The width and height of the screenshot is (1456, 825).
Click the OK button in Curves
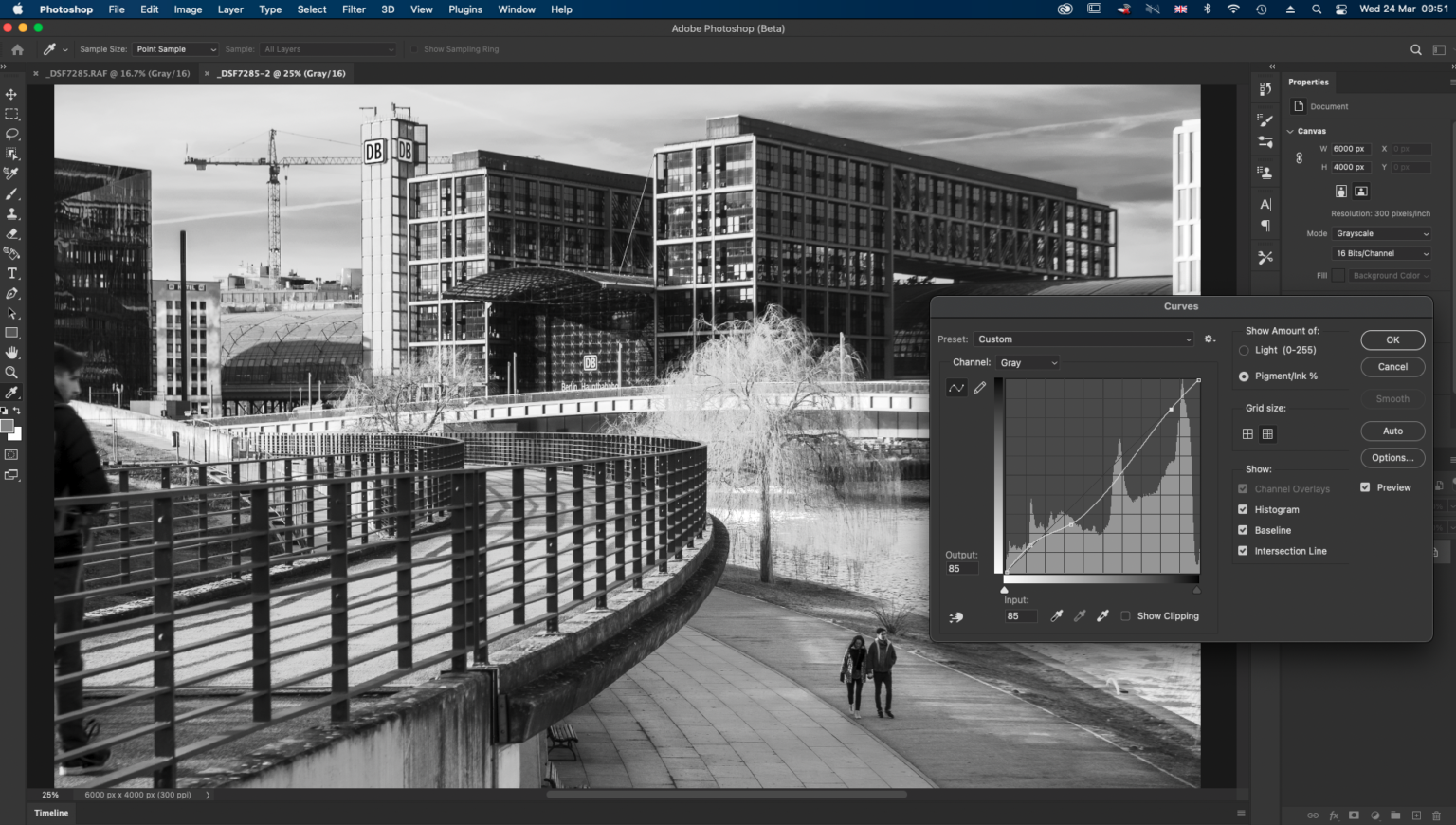(1392, 340)
